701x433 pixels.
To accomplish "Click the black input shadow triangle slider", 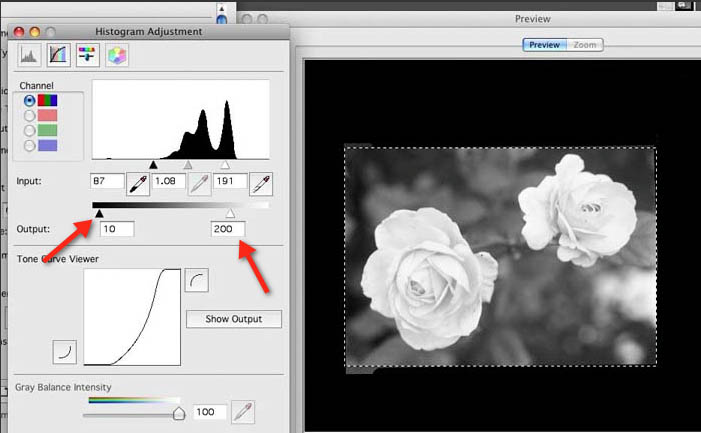I will coord(153,165).
